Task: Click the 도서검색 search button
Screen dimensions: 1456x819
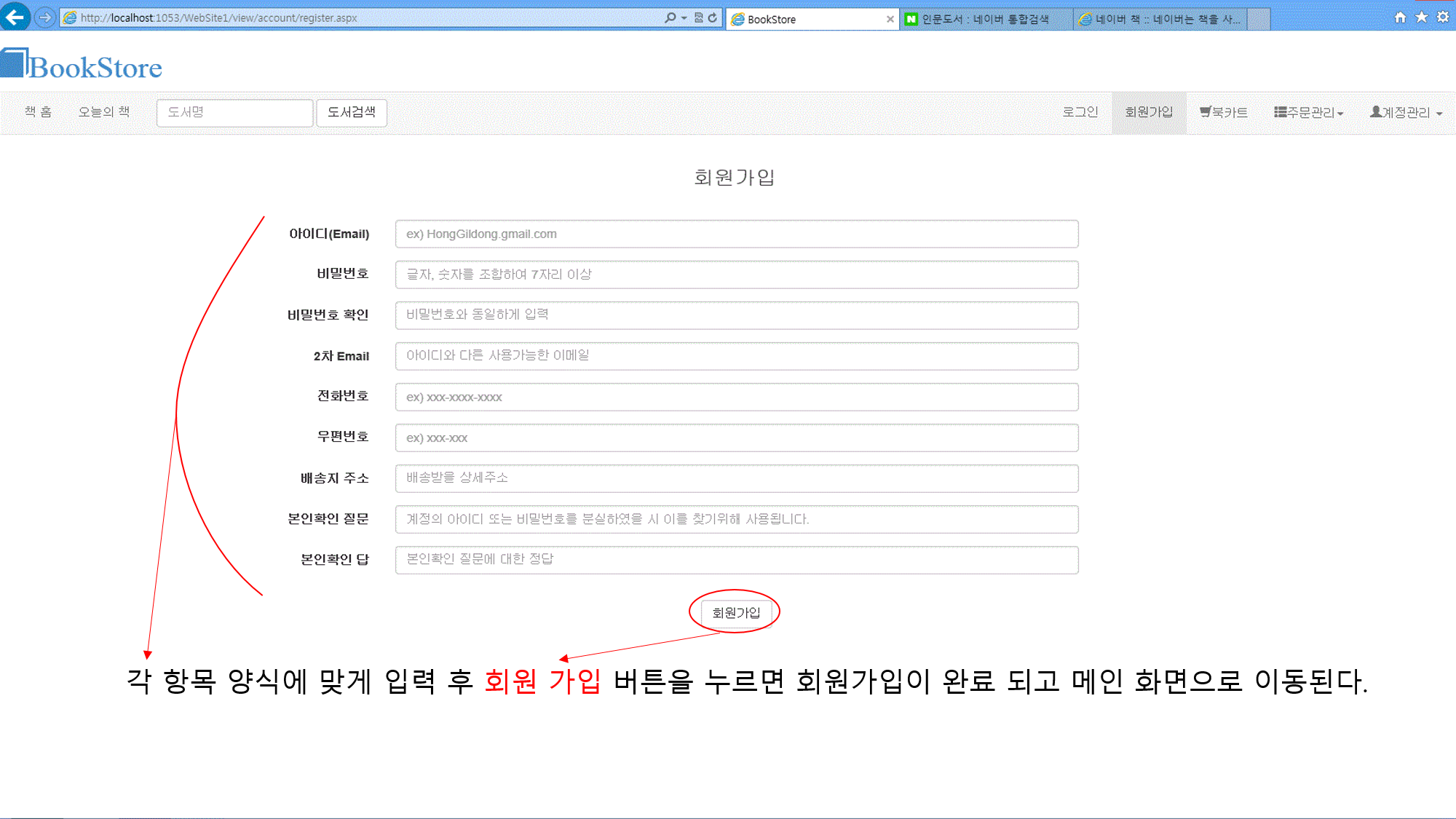Action: coord(352,112)
